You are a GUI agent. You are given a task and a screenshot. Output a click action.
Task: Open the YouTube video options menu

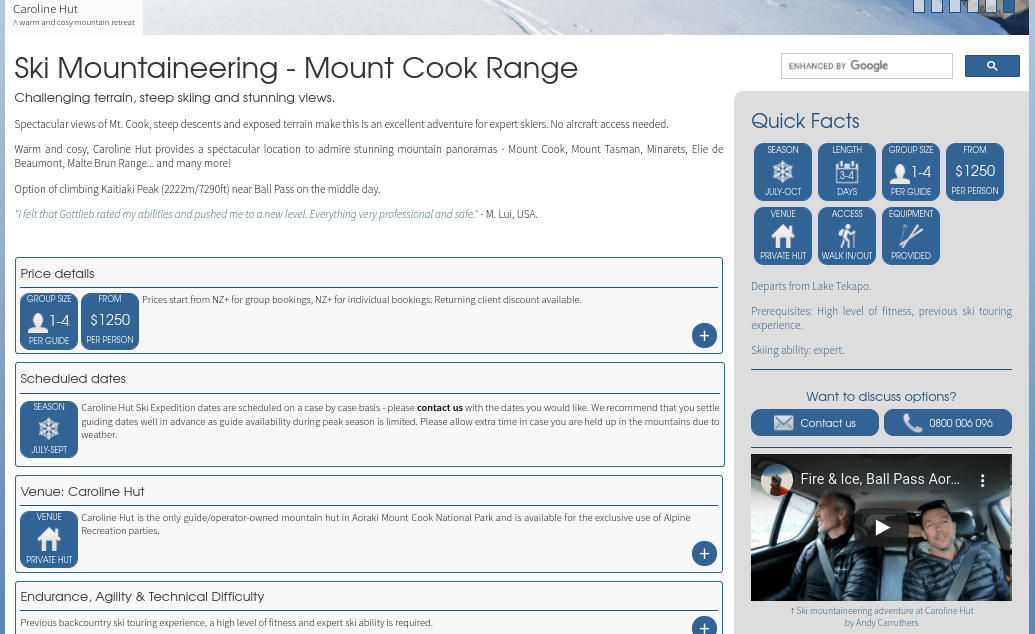tap(983, 480)
